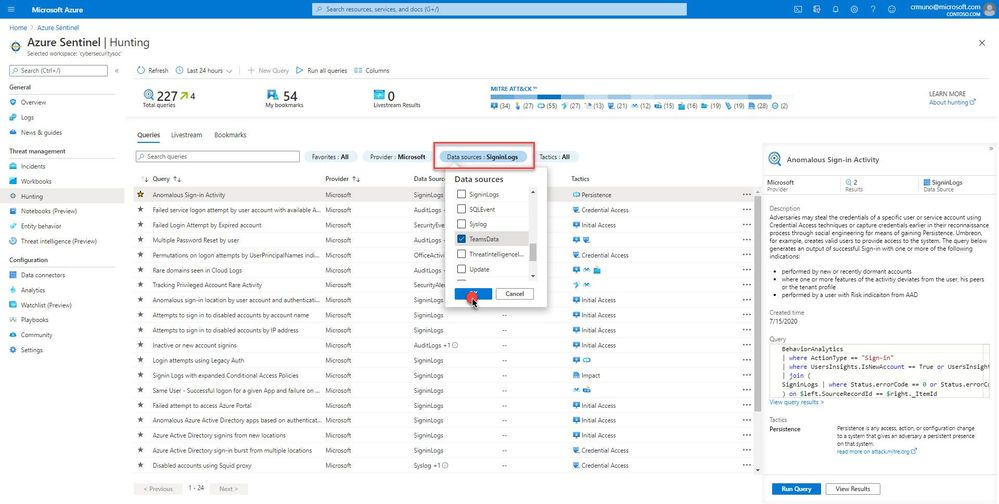The image size is (999, 504).
Task: Go to Azure Sentinel breadcrumb
Action: tap(57, 28)
